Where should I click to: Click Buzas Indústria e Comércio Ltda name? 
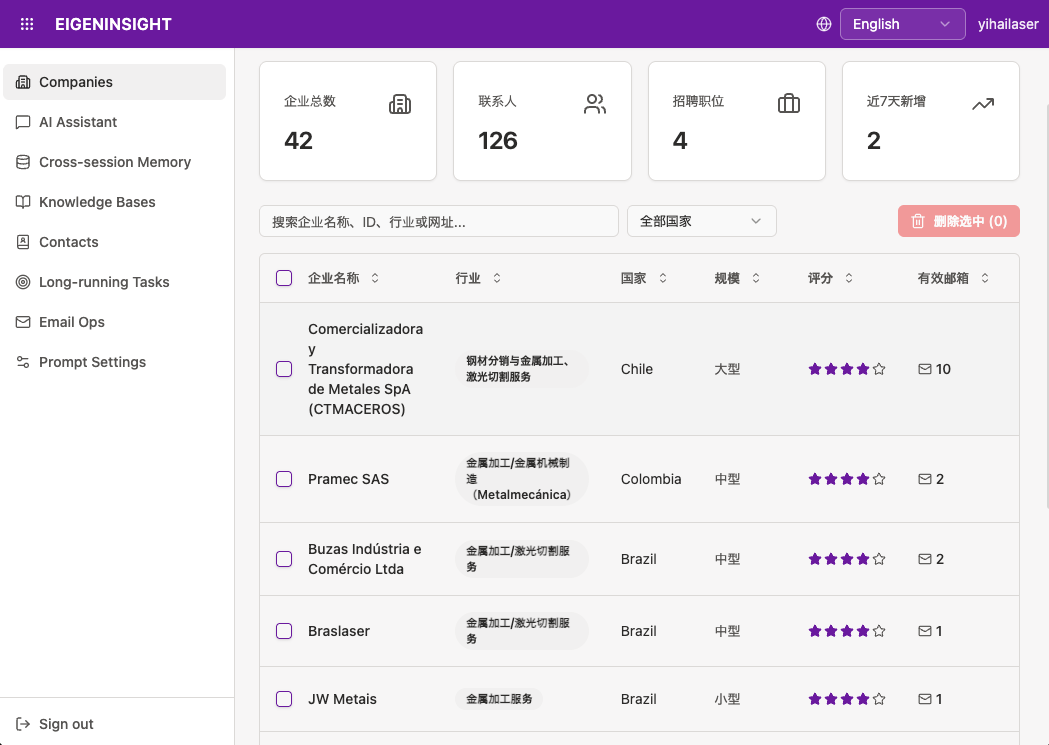click(365, 559)
